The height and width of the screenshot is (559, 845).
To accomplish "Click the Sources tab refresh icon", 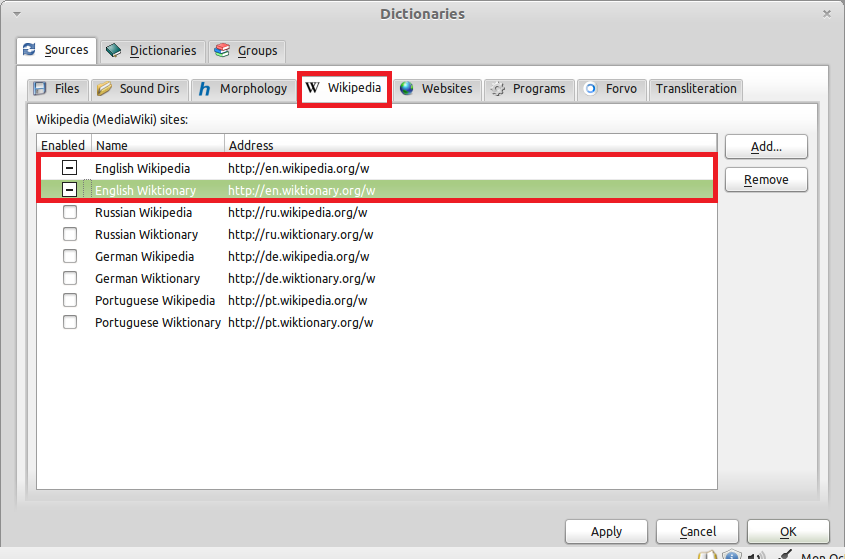I will tap(29, 50).
